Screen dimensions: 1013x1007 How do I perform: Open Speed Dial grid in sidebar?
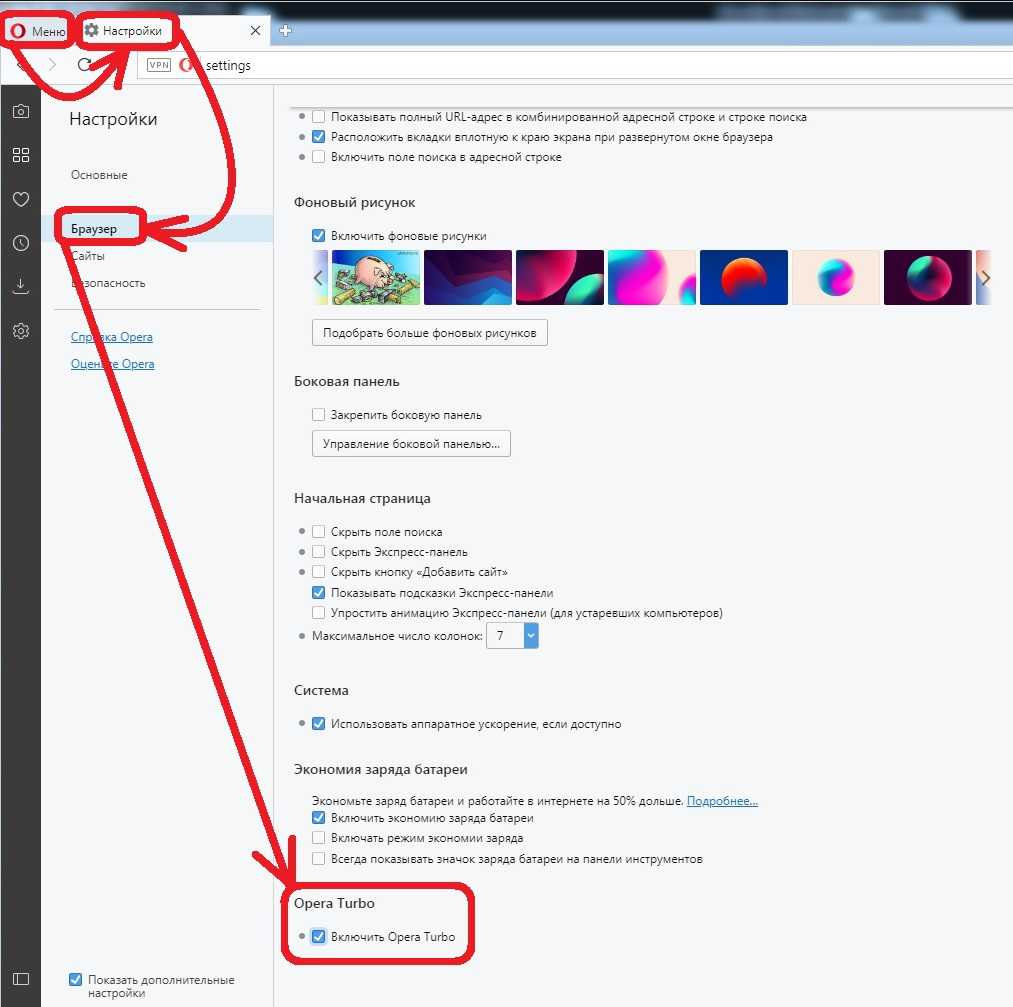(x=21, y=155)
